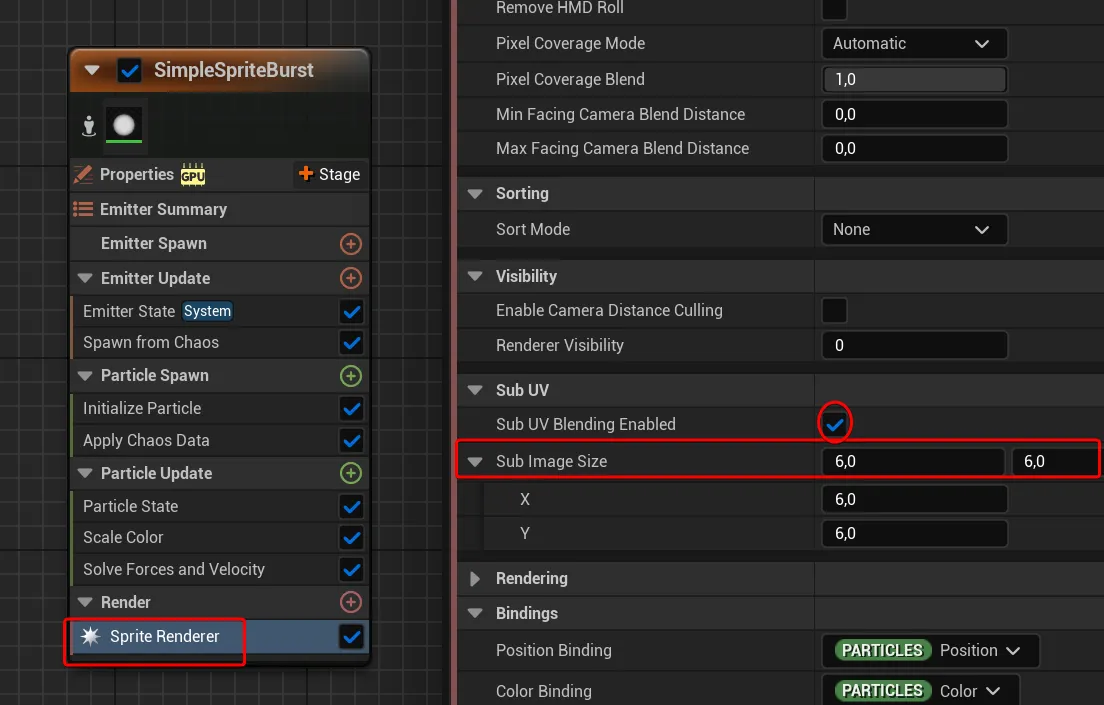
Task: Disable Sub UV Blending Enabled checkbox
Action: coord(834,424)
